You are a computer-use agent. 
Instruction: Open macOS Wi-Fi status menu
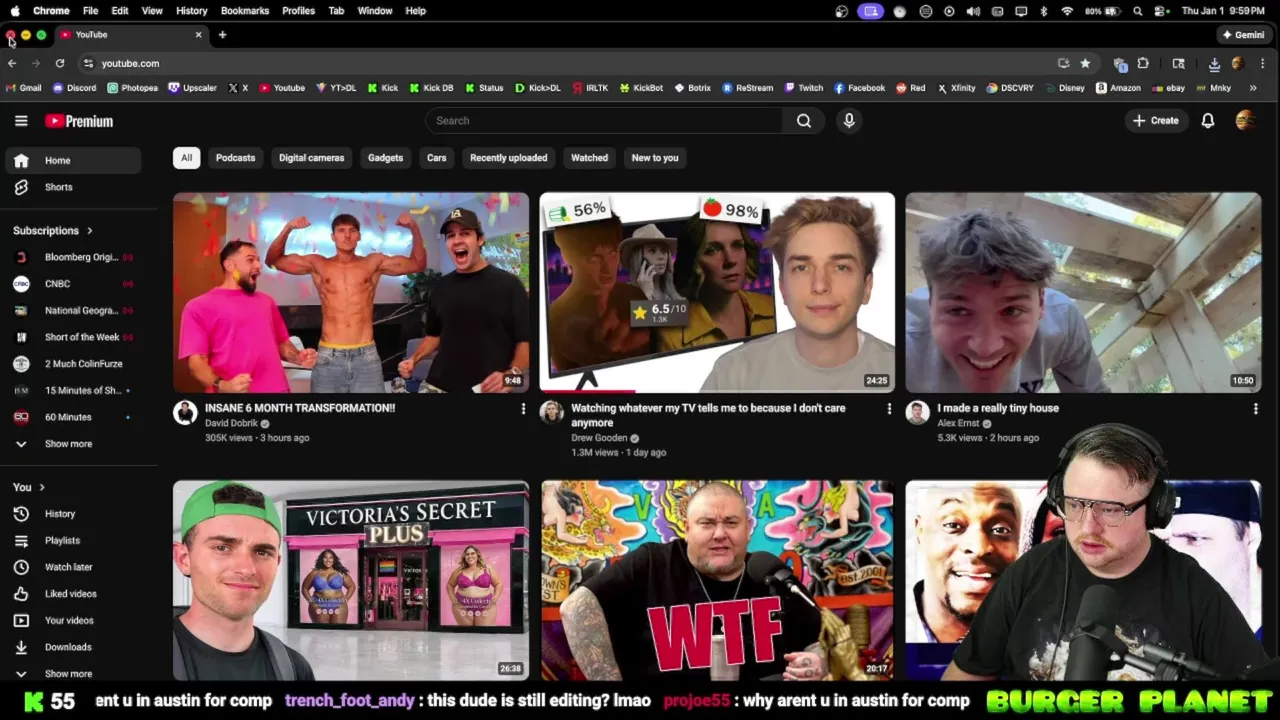[1067, 11]
